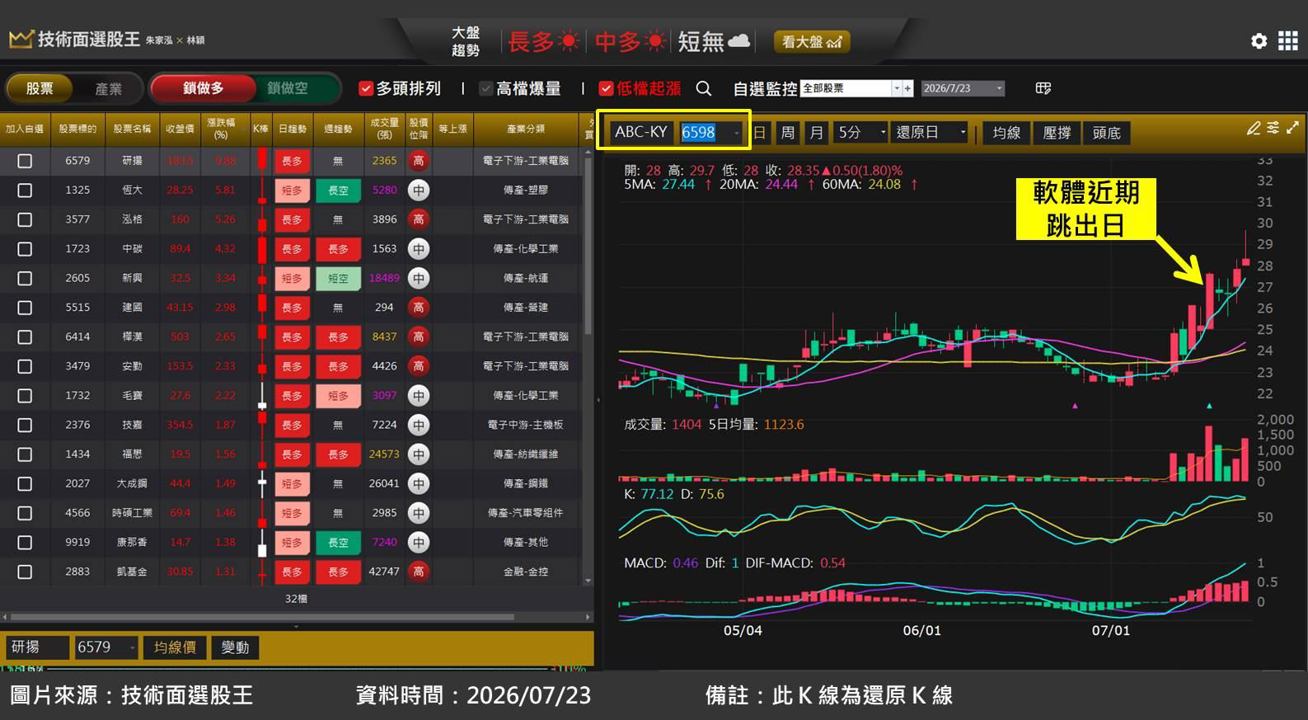The width and height of the screenshot is (1308, 720).
Task: Click the crown logo of 技術面選股王
Action: click(x=21, y=40)
